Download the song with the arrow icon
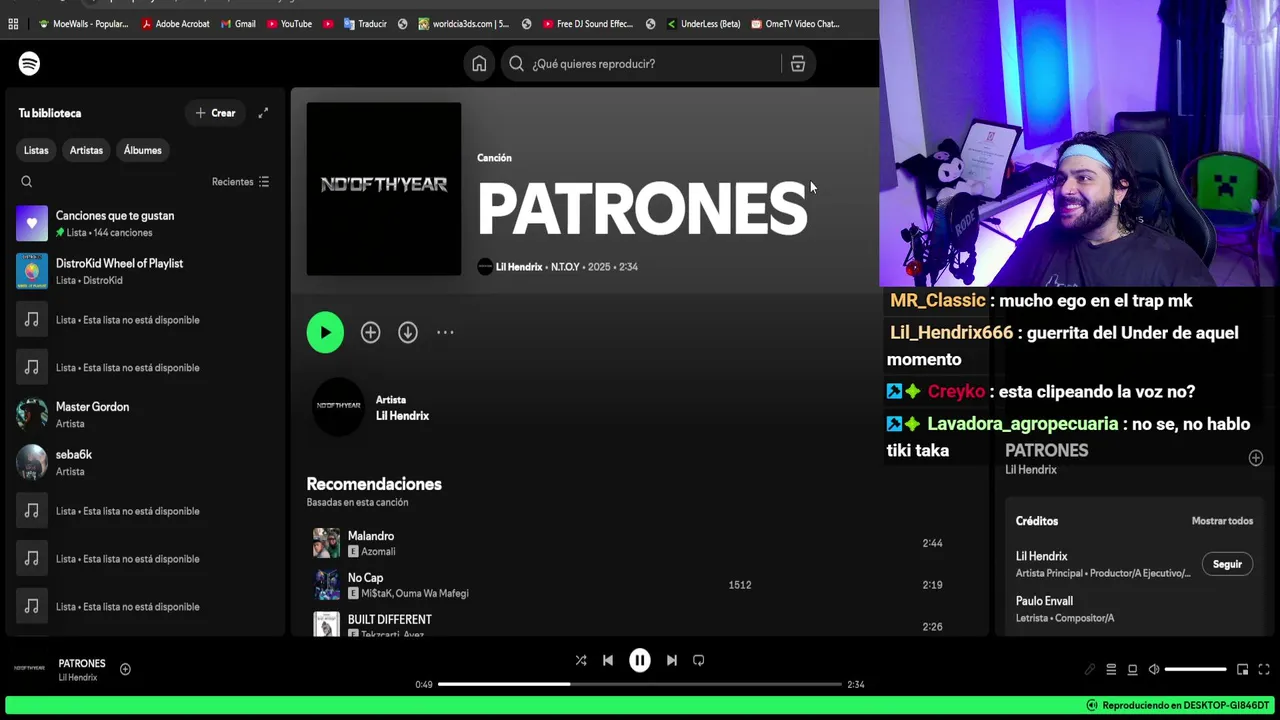This screenshot has width=1280, height=720. tap(408, 333)
